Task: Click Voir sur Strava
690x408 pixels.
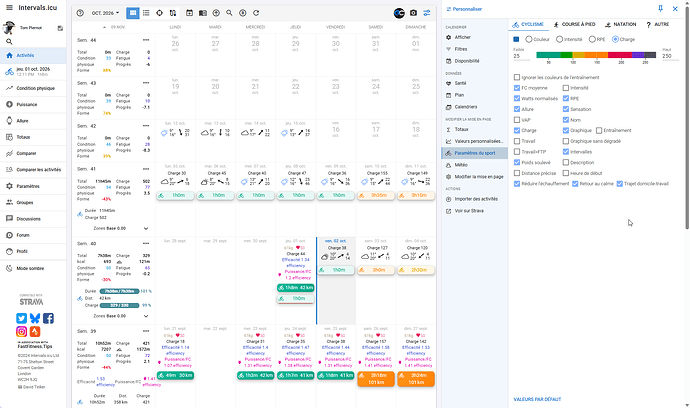Action: tap(474, 211)
